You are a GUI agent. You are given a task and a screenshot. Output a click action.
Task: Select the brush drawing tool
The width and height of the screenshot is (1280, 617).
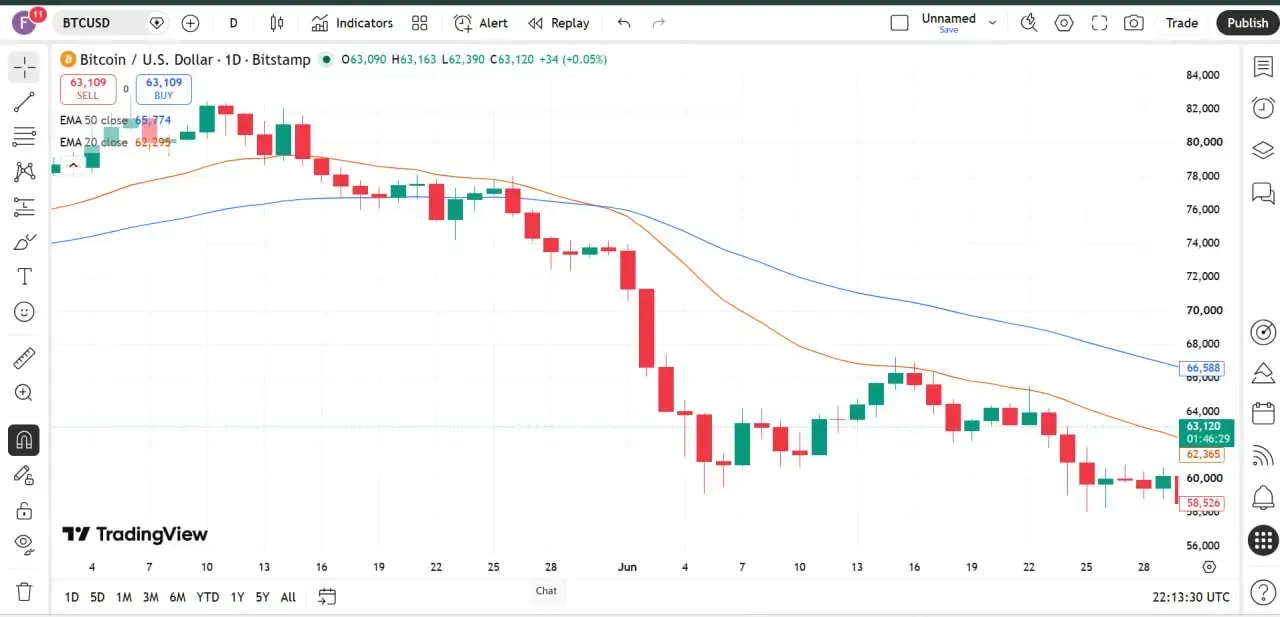click(x=25, y=242)
